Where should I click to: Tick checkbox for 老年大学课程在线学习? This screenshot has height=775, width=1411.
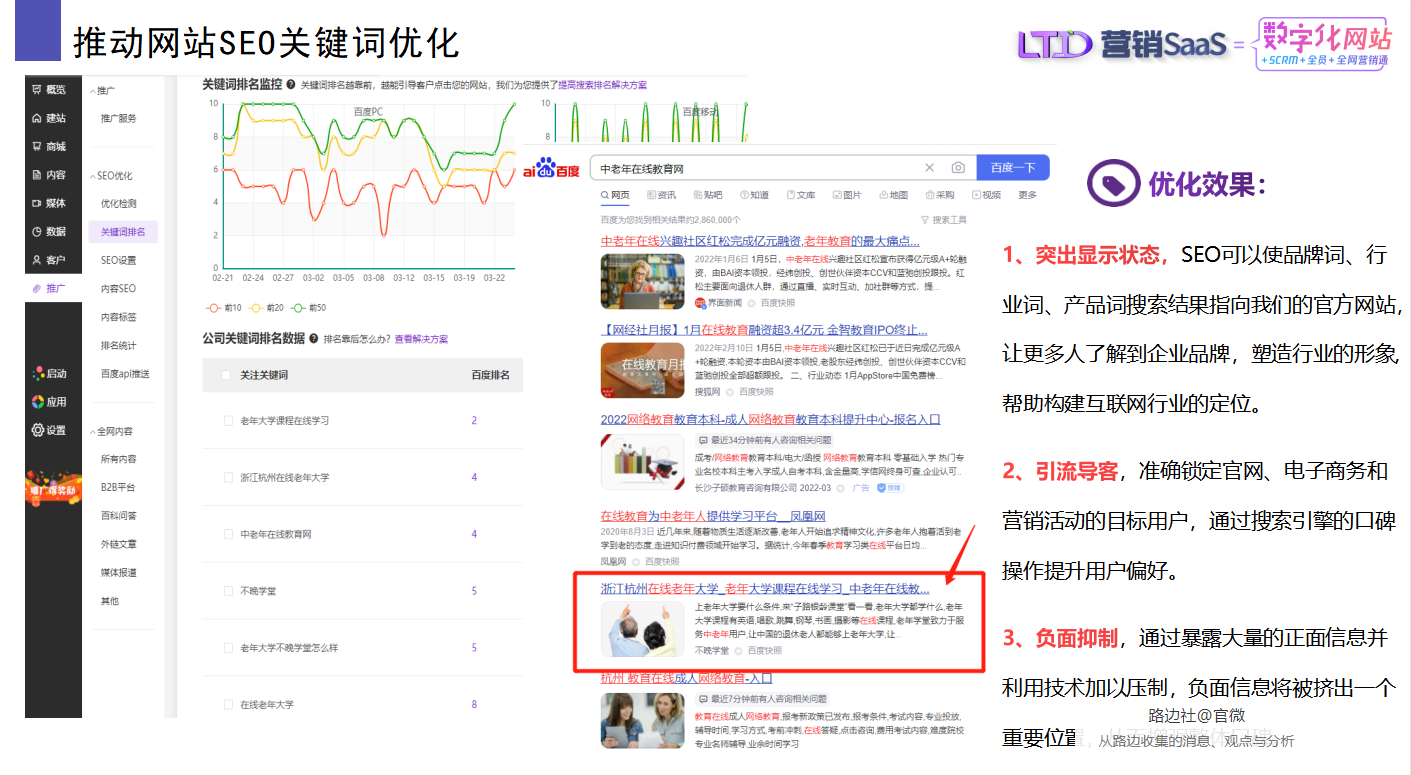[228, 421]
